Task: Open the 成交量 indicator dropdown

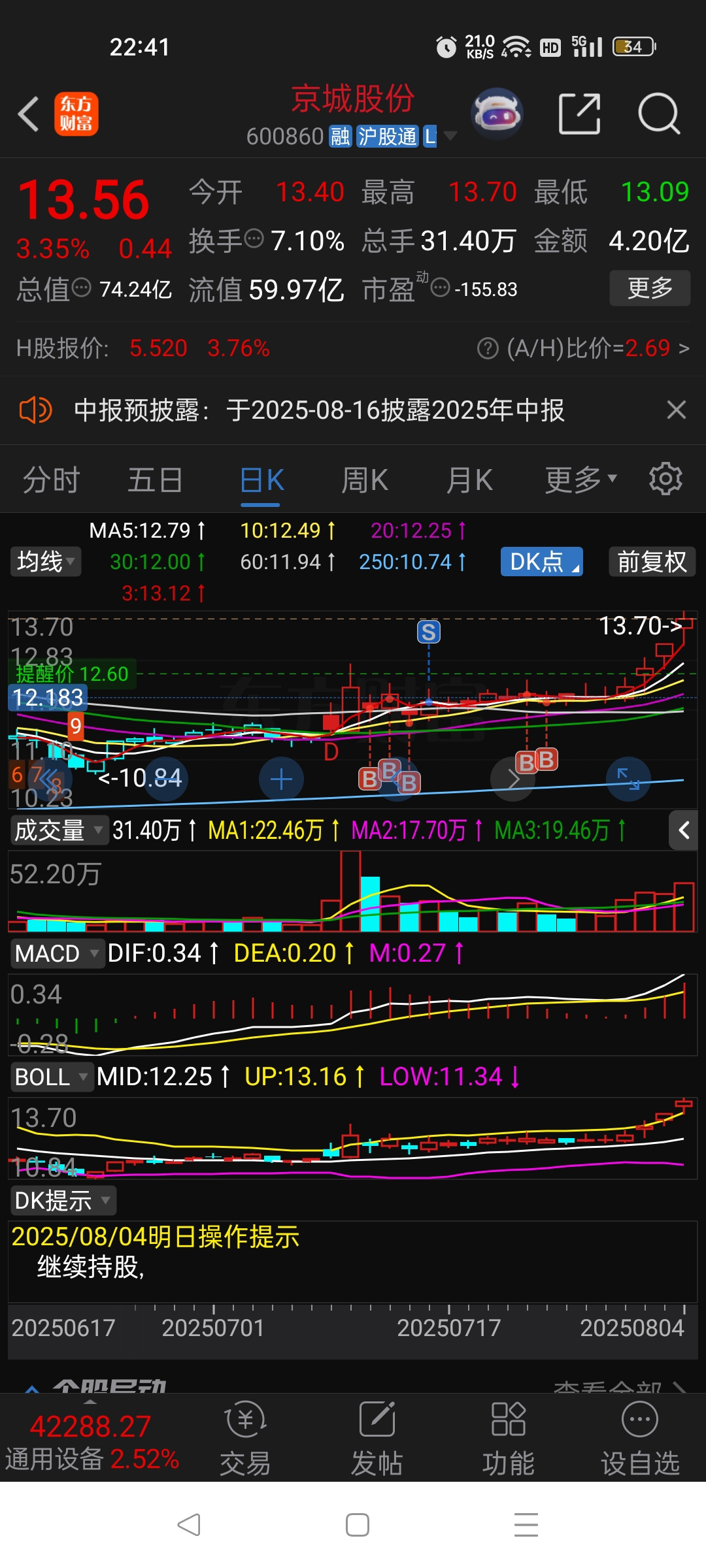Action: click(59, 830)
